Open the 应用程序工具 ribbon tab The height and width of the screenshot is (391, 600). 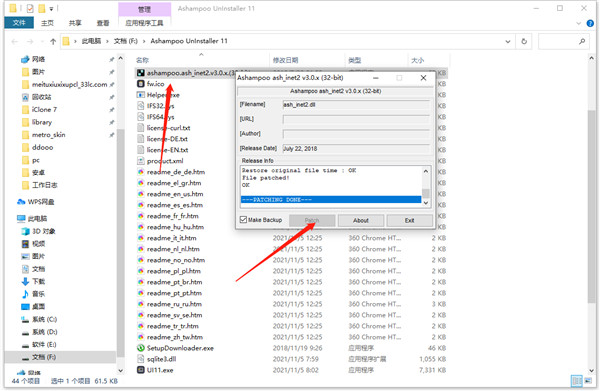coord(144,23)
